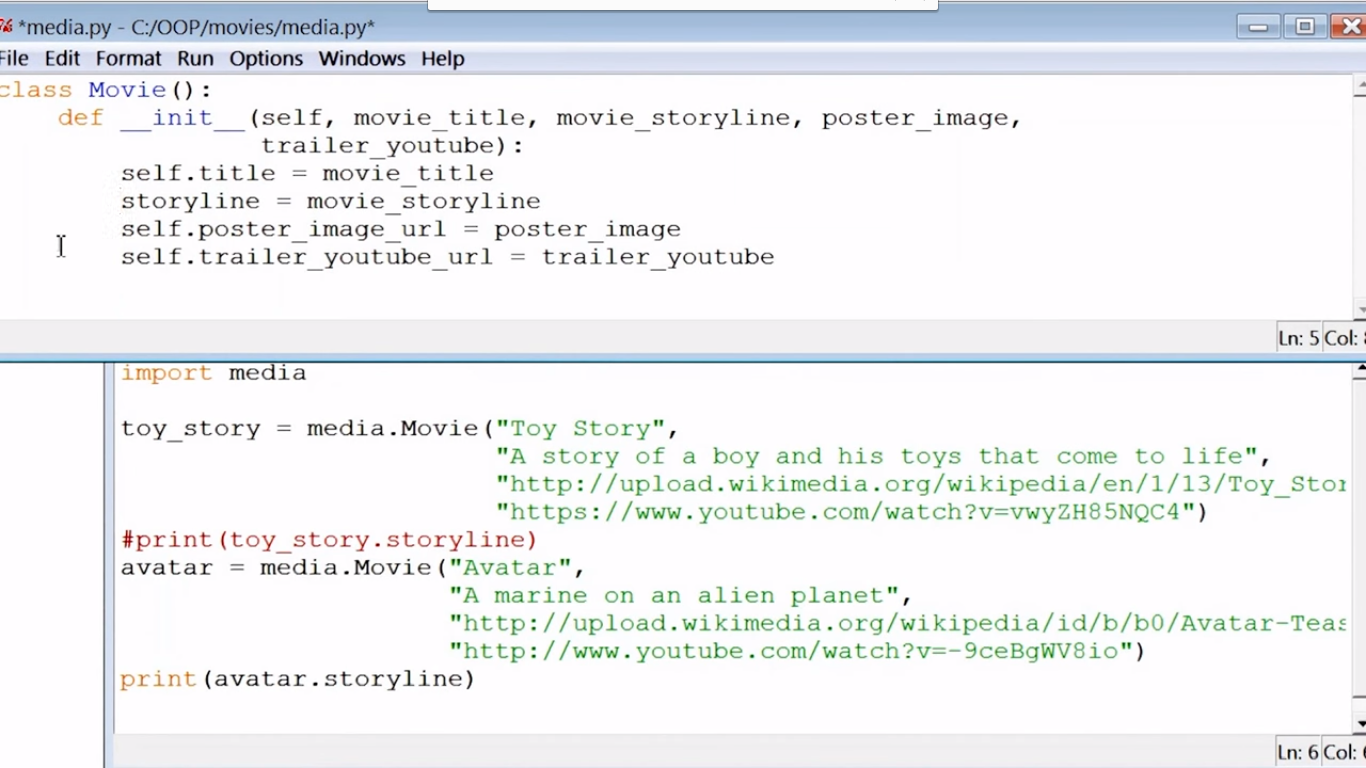Image resolution: width=1366 pixels, height=768 pixels.
Task: Click on 'self.poster_image_url = poster_image' line
Action: coord(401,230)
